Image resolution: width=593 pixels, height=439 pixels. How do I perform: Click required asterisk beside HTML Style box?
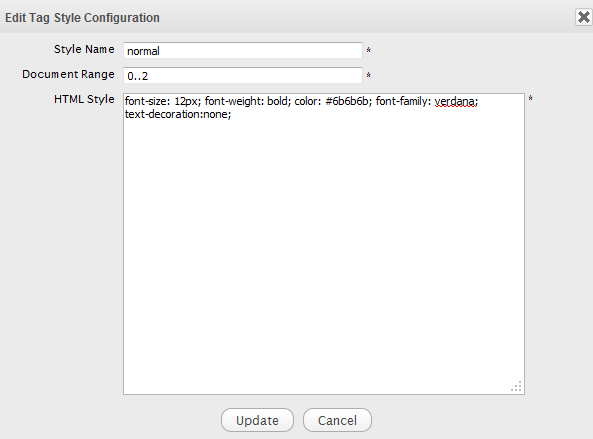click(x=531, y=99)
